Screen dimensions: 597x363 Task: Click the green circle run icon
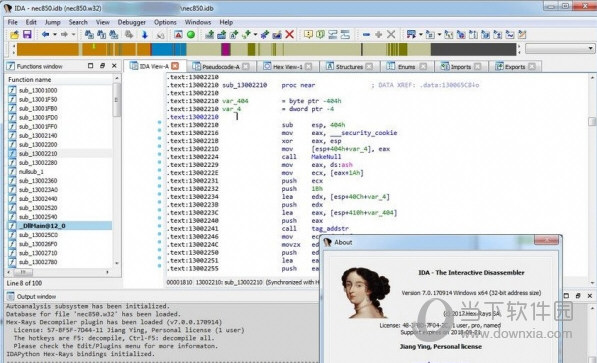pyautogui.click(x=191, y=35)
